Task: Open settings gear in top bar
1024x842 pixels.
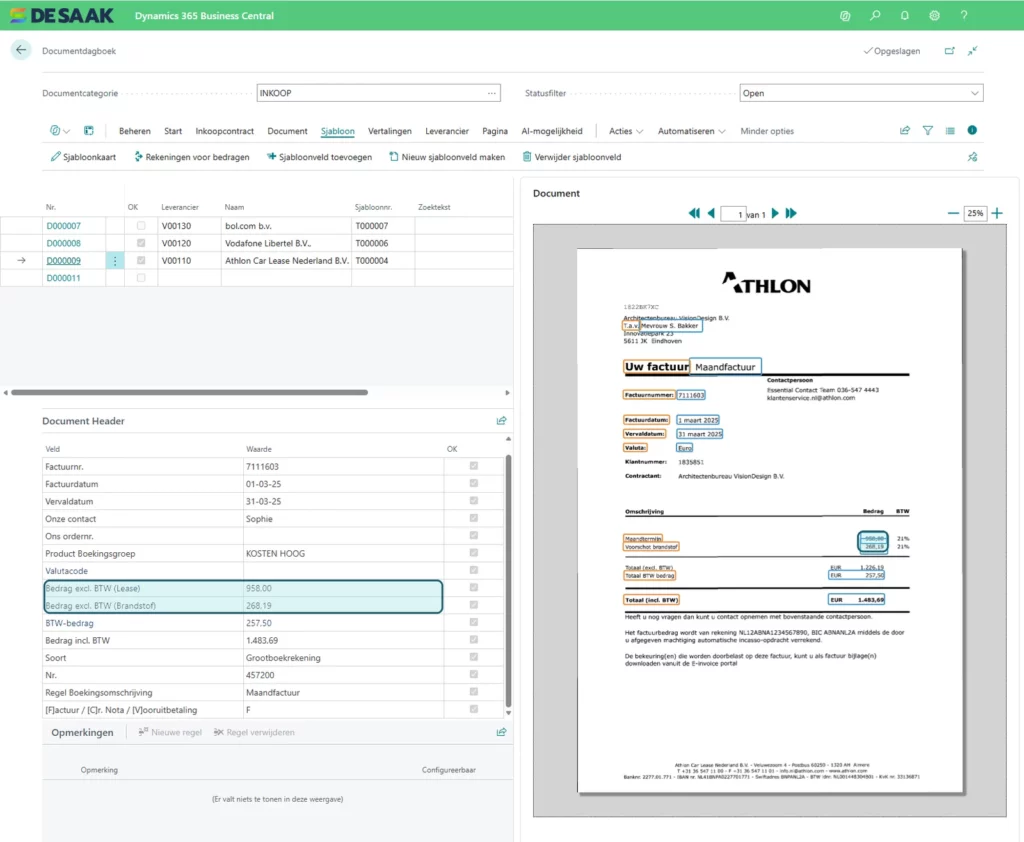Action: click(x=935, y=16)
